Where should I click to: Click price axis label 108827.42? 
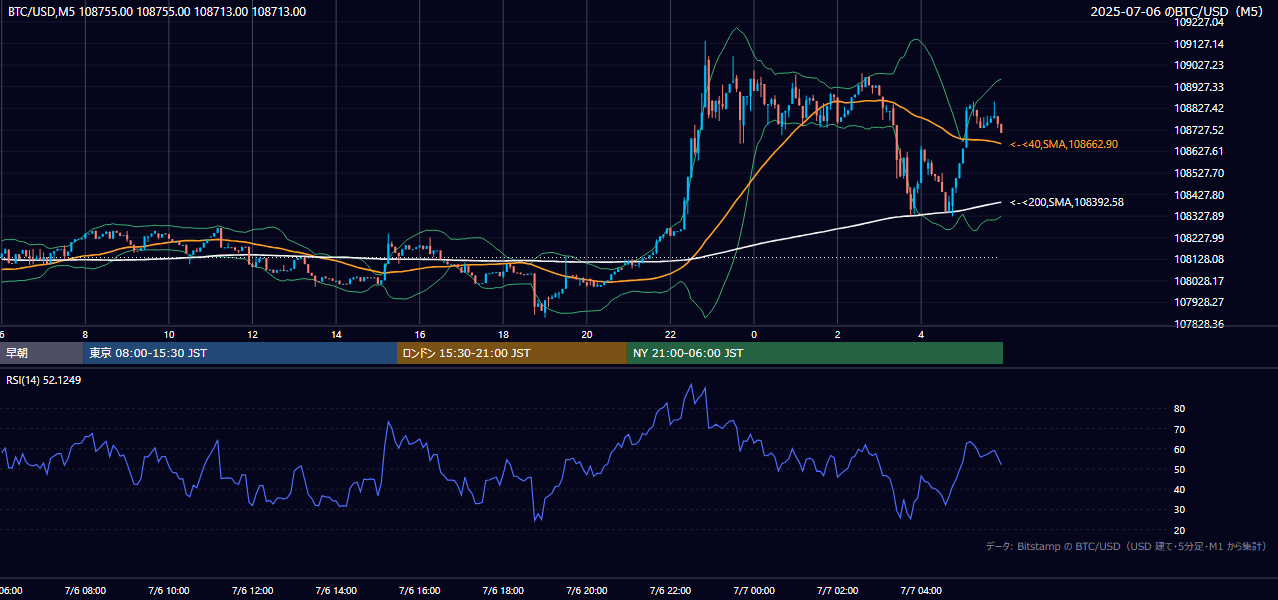click(x=1199, y=108)
